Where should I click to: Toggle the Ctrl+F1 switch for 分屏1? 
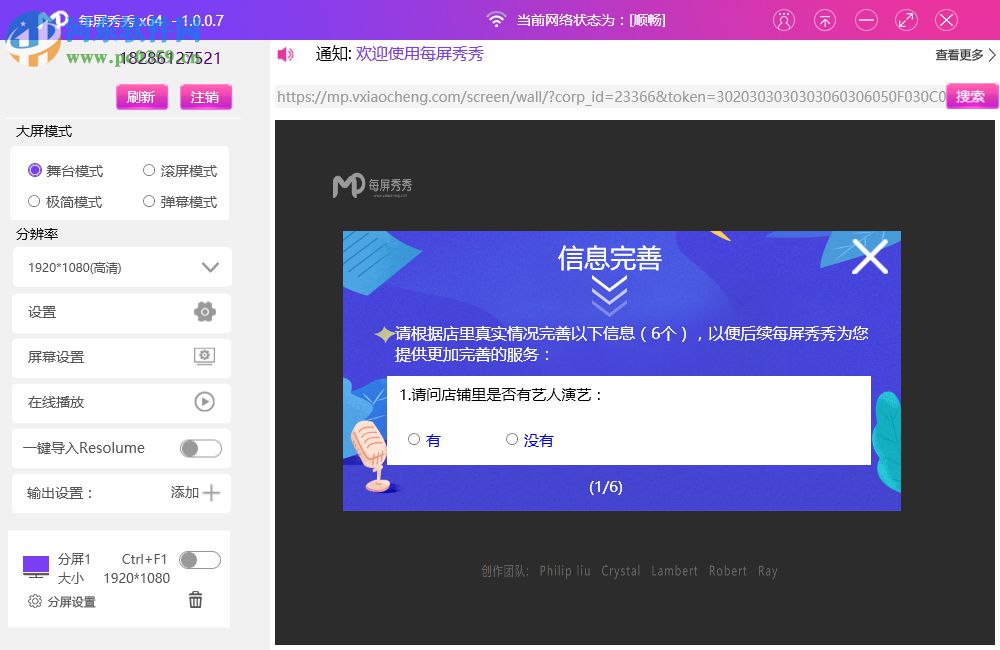coord(199,560)
